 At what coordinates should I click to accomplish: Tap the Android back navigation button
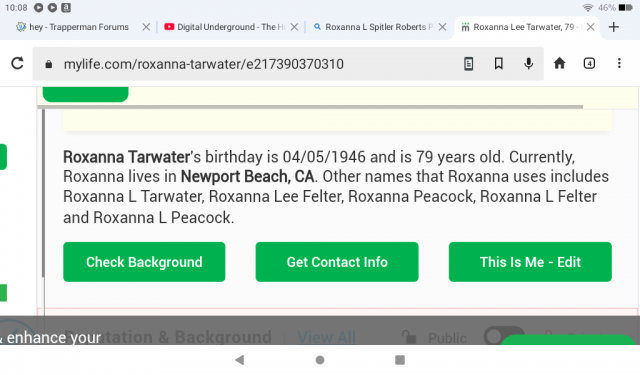click(x=240, y=360)
